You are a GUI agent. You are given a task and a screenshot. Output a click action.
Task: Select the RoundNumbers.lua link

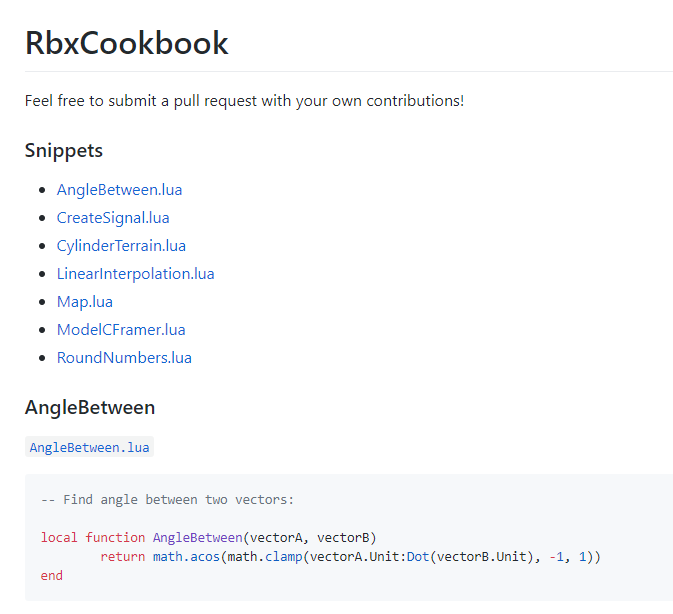124,358
